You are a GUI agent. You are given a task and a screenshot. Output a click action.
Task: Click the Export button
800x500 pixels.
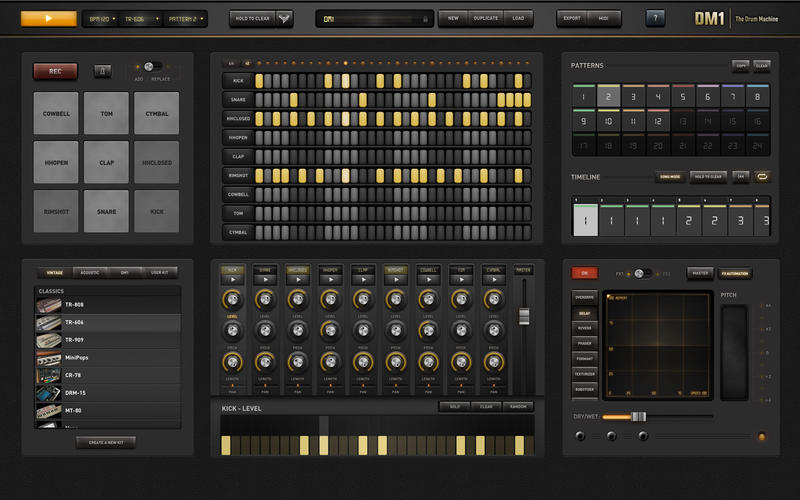pos(572,18)
